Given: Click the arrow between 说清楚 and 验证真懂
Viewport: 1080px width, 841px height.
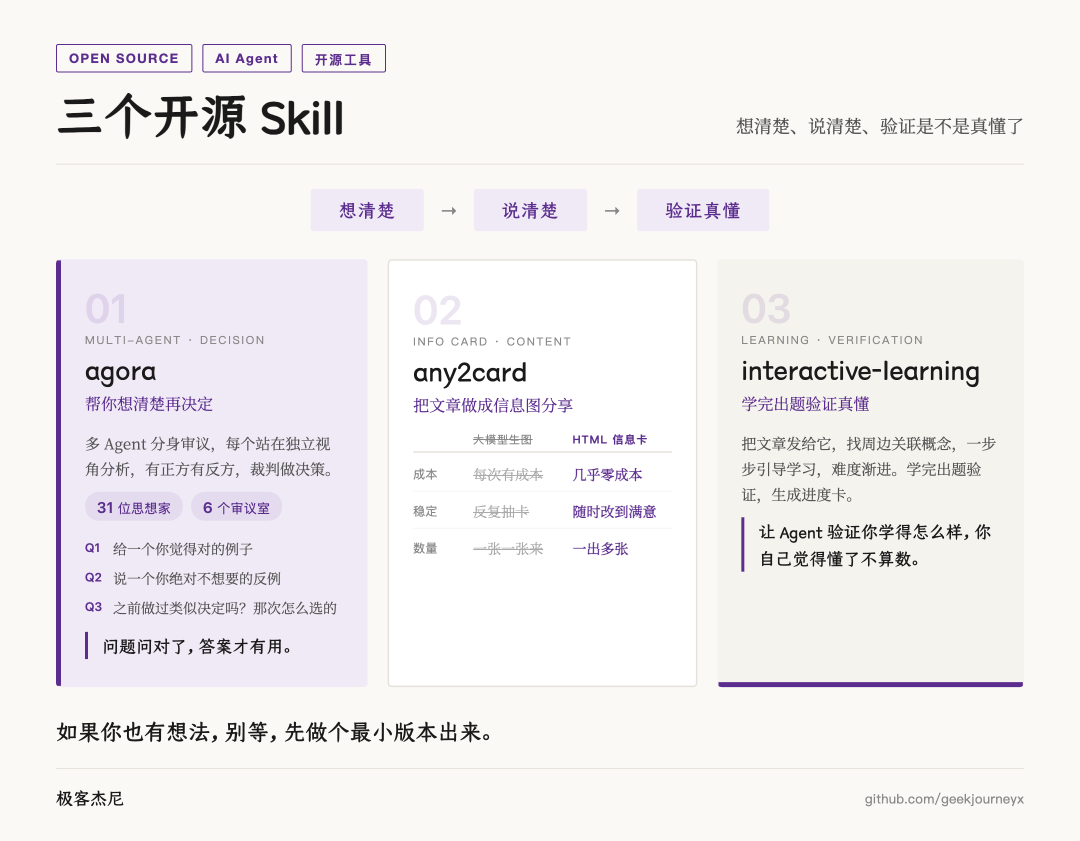Looking at the screenshot, I should click(612, 211).
